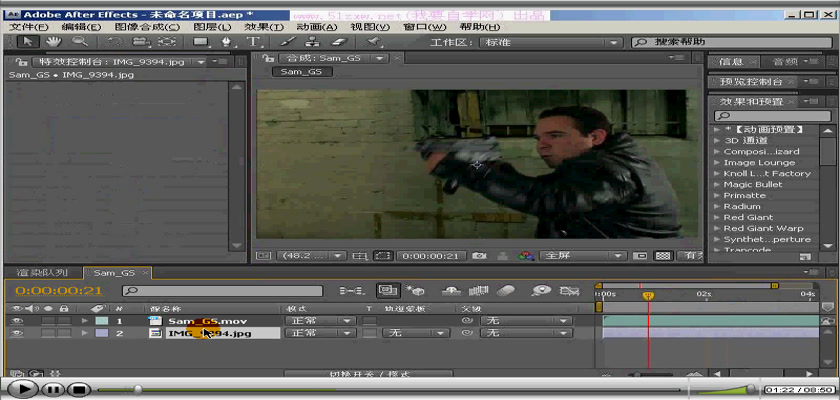This screenshot has height=400, width=840.
Task: Hide the Sam_GS.mov layer with eye icon
Action: 19,321
